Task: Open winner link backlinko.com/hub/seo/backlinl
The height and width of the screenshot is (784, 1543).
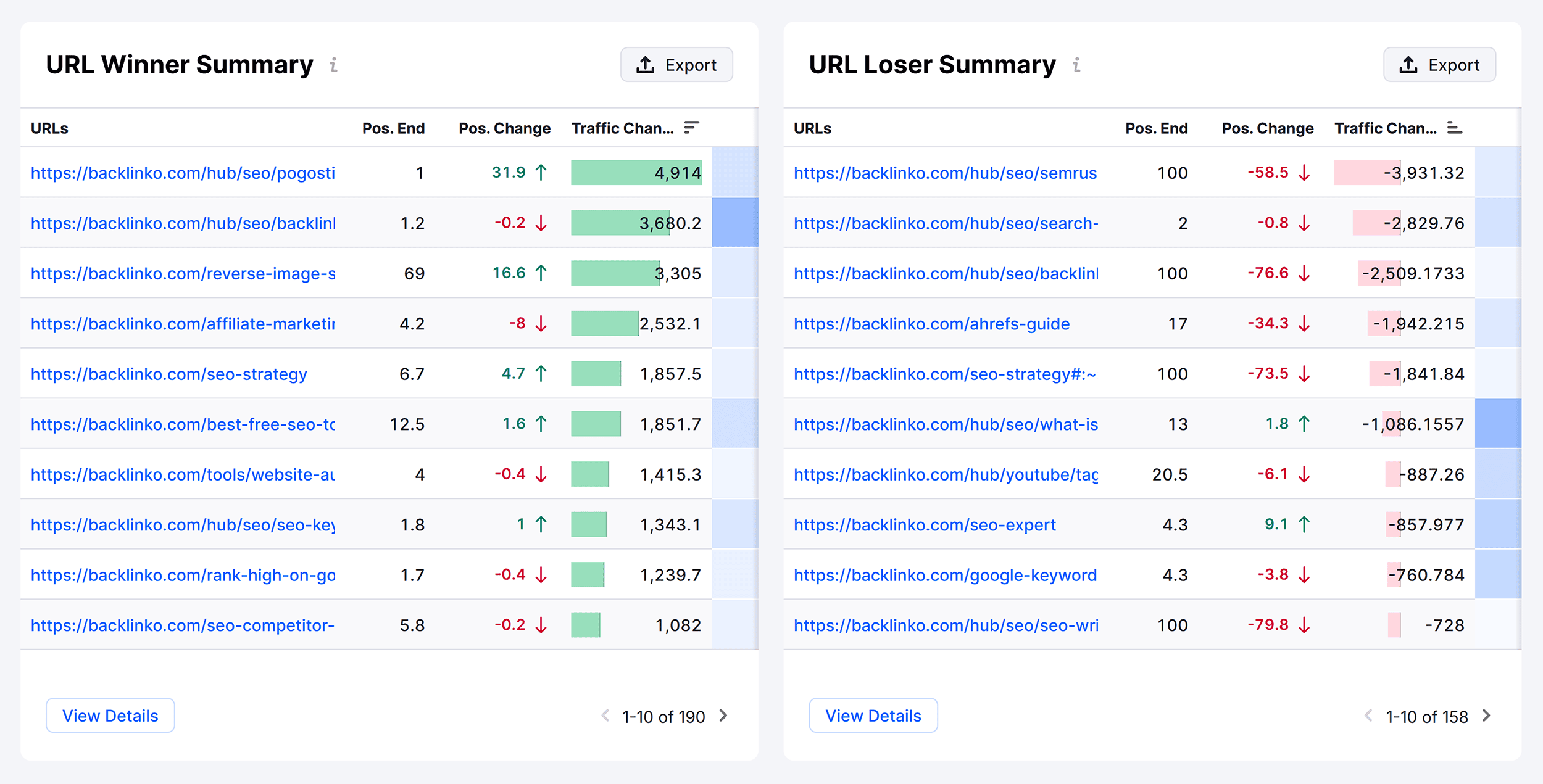Action: tap(183, 223)
